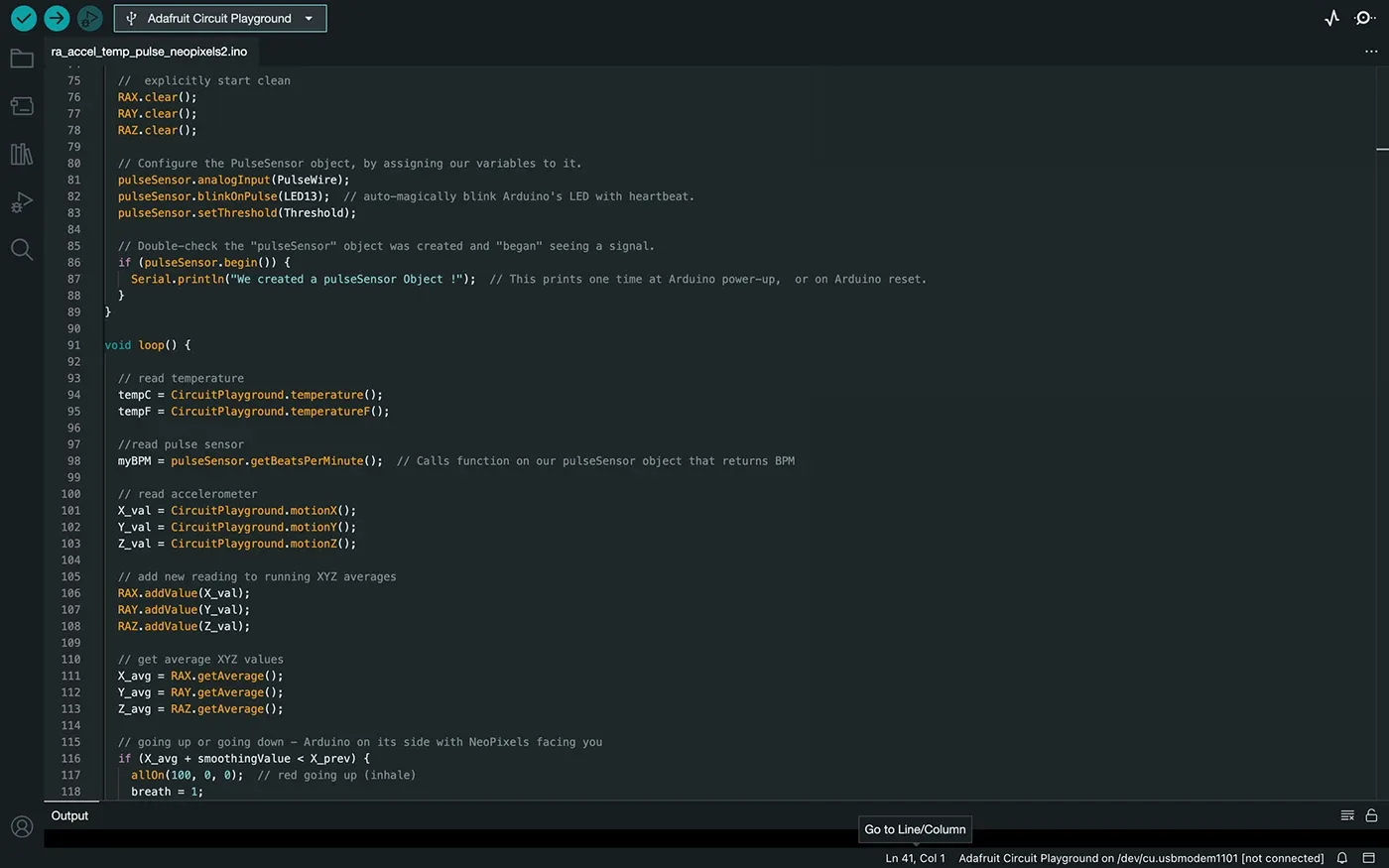Click line number 116 in the gutter
Image resolution: width=1389 pixels, height=868 pixels.
(x=70, y=759)
